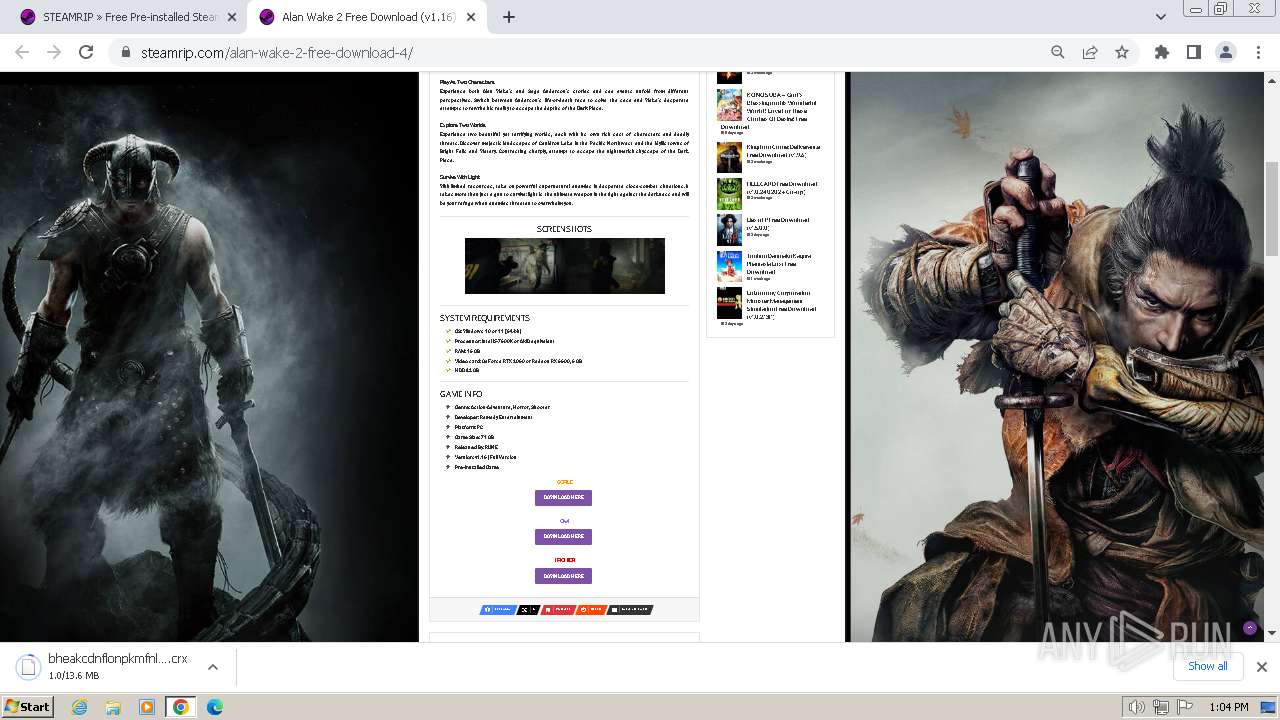
Task: Click the browser forward arrow
Action: 54,52
